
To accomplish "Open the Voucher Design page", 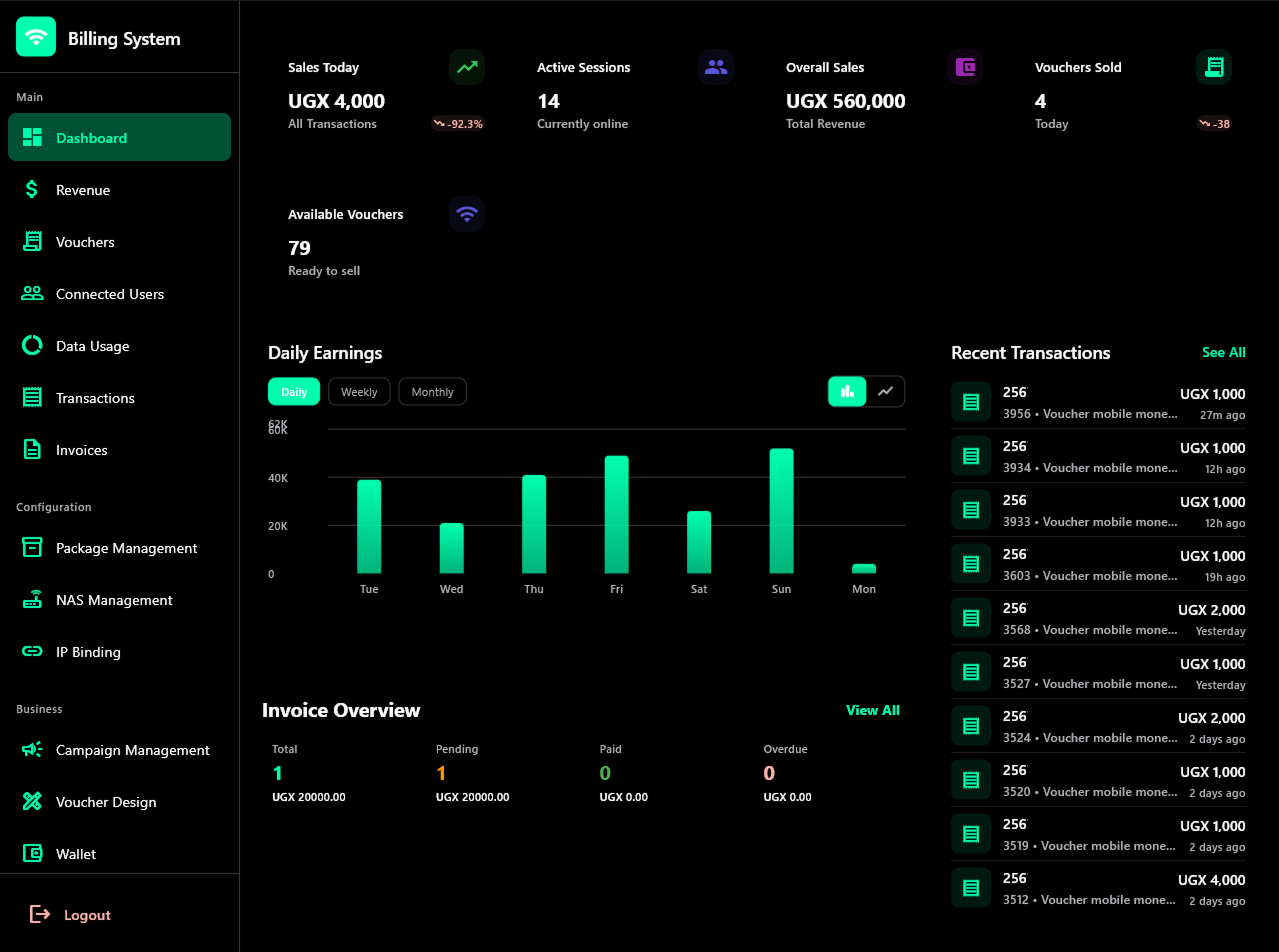I will [x=106, y=801].
